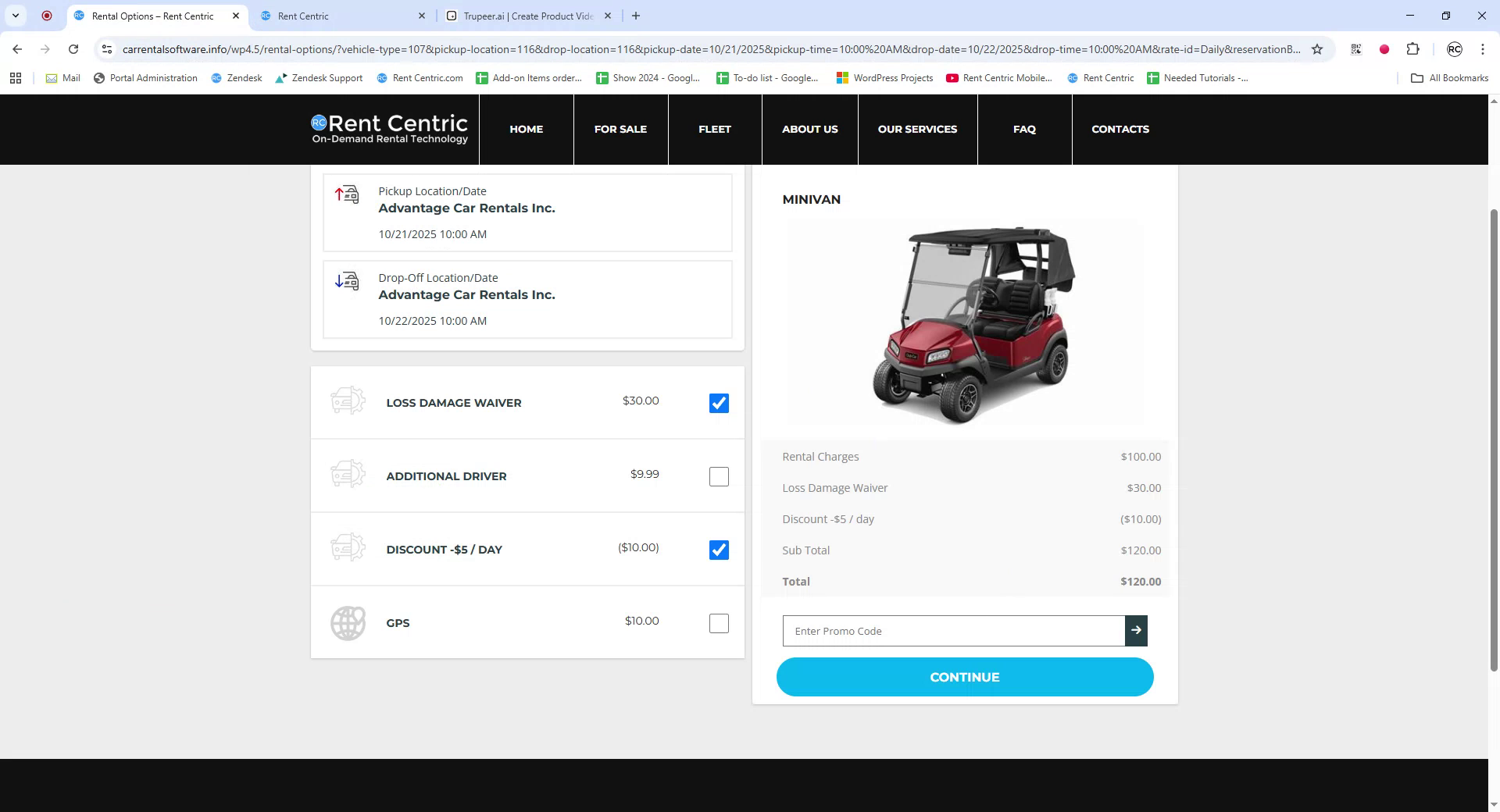The width and height of the screenshot is (1500, 812).
Task: Enable the GPS add-on
Action: point(718,622)
